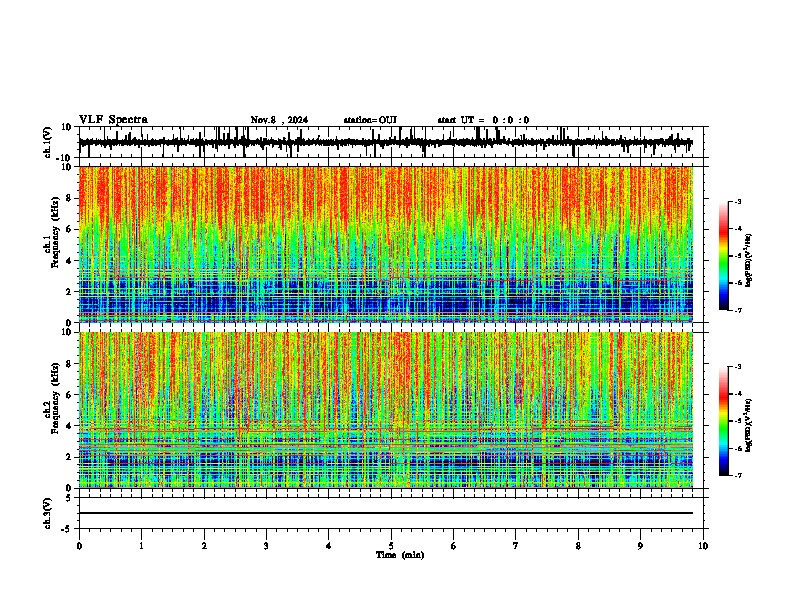Click the ch.3 flat voltage line

coord(385,513)
